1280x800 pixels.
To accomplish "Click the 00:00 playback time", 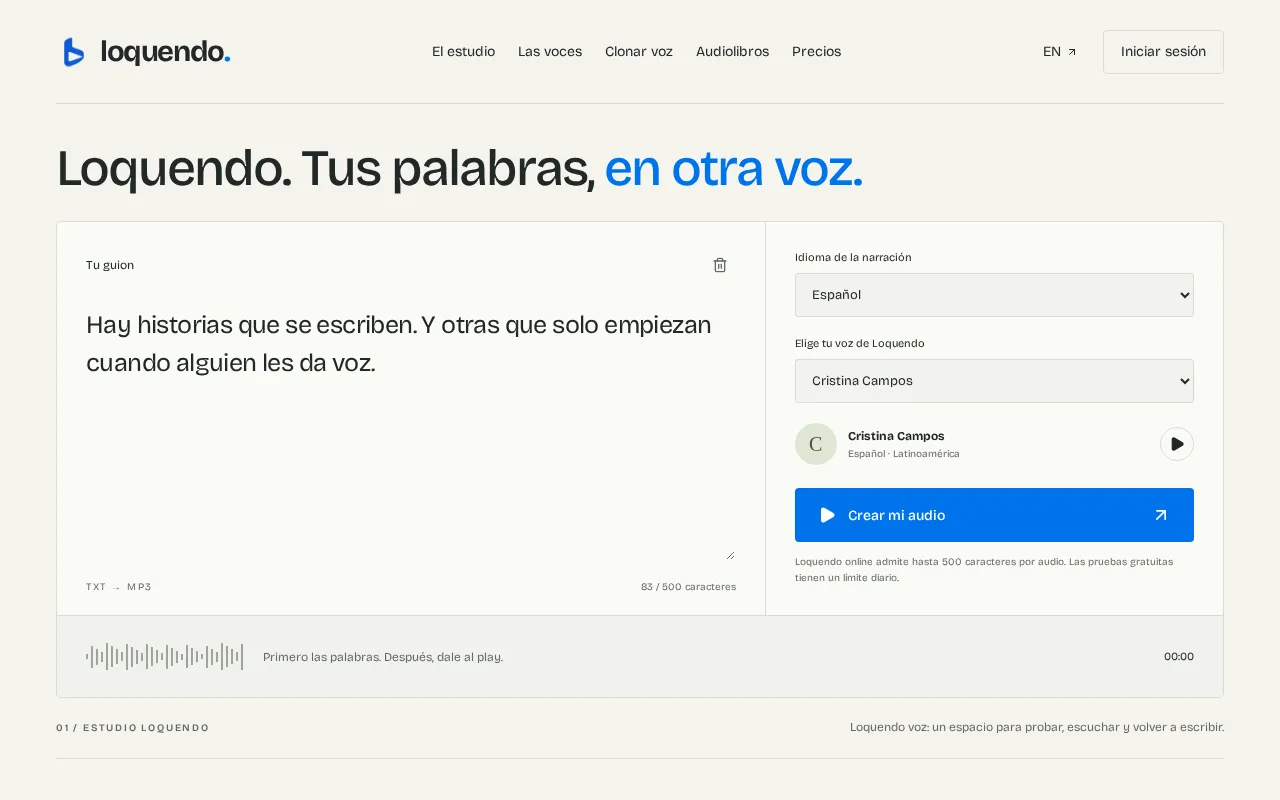I will click(x=1179, y=657).
